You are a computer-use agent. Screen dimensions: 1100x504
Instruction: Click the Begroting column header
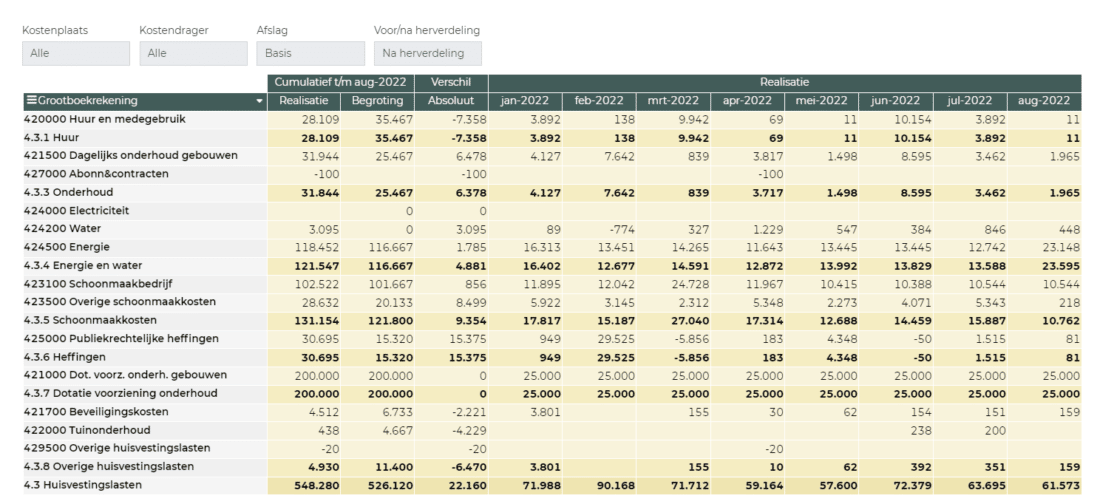(377, 101)
